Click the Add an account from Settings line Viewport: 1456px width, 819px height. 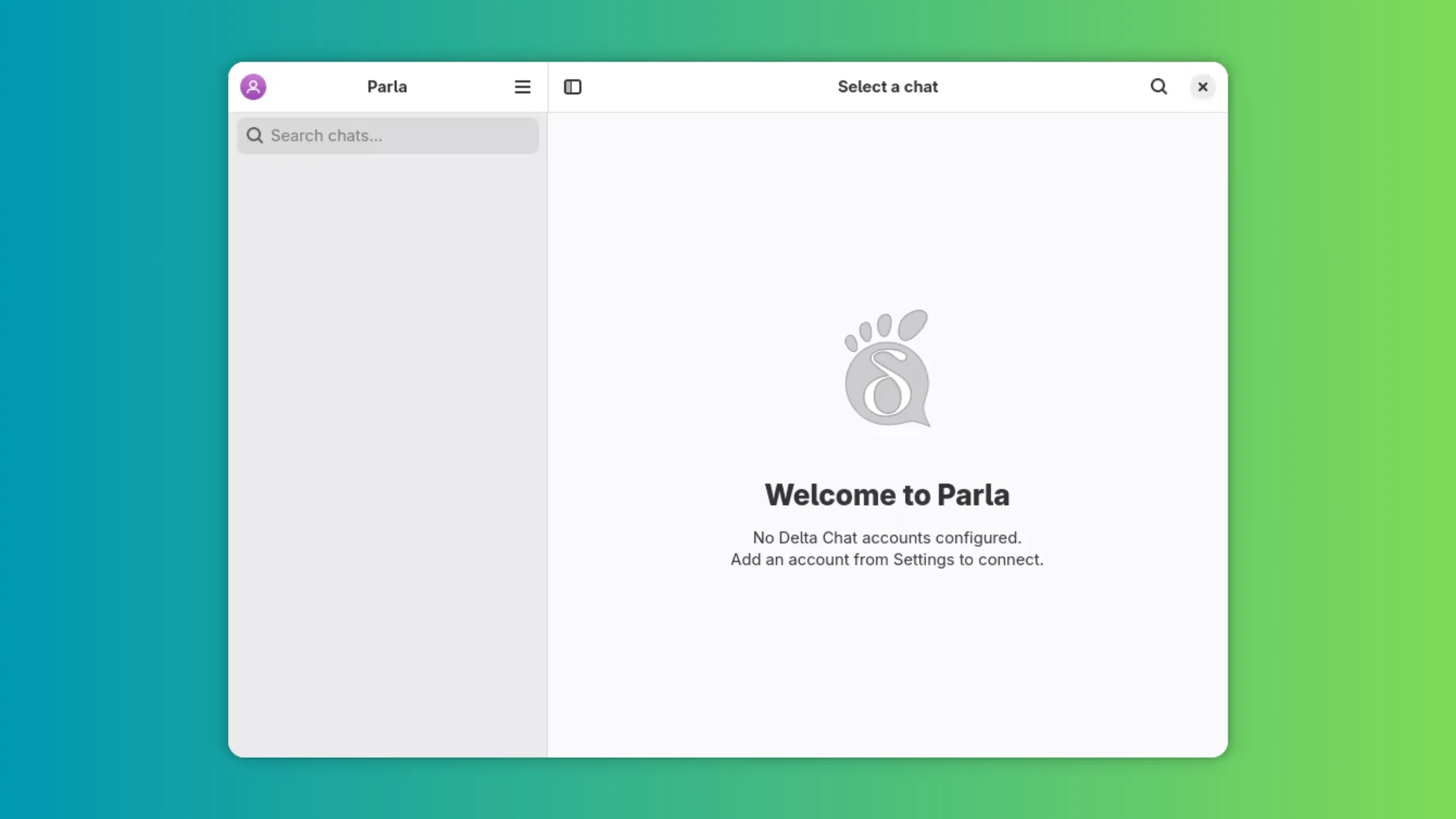click(887, 560)
